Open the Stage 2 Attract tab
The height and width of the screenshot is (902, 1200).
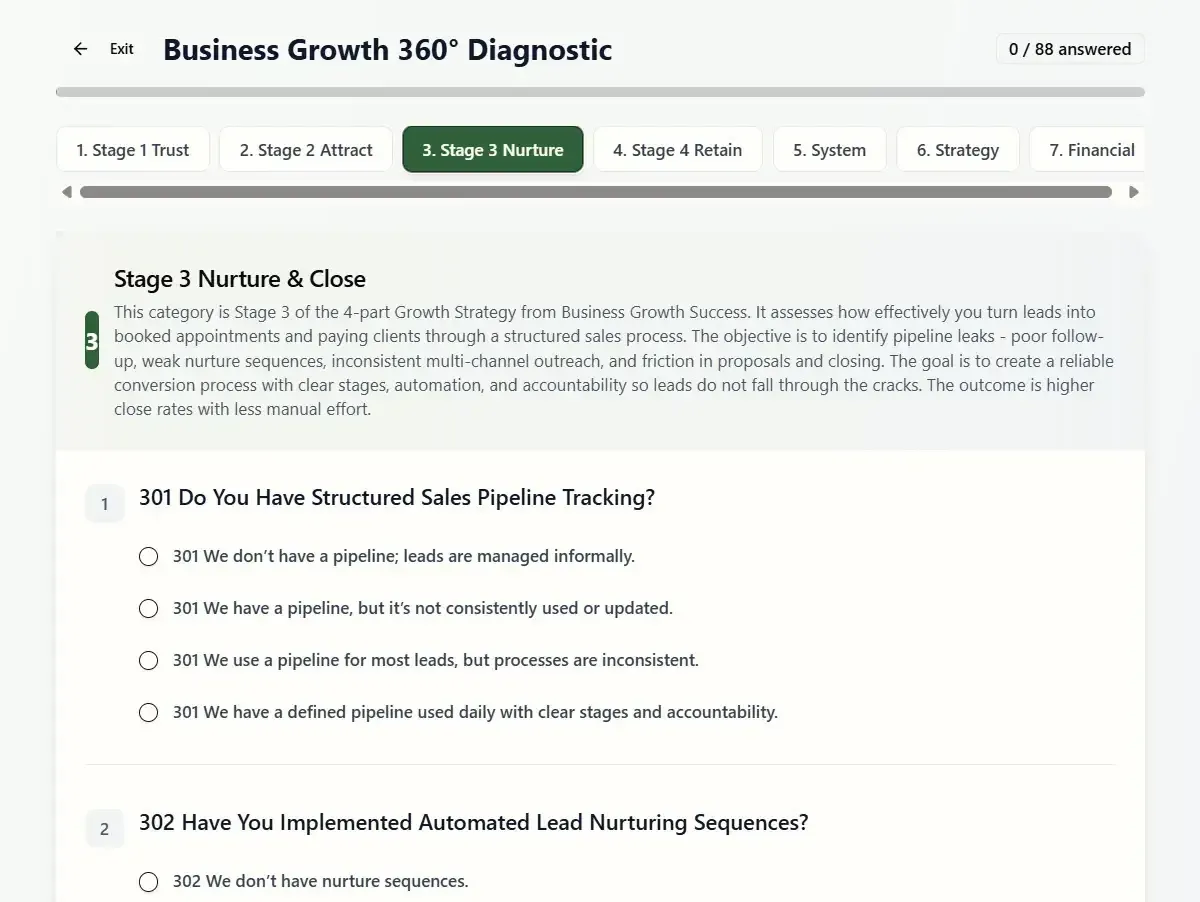(x=305, y=149)
